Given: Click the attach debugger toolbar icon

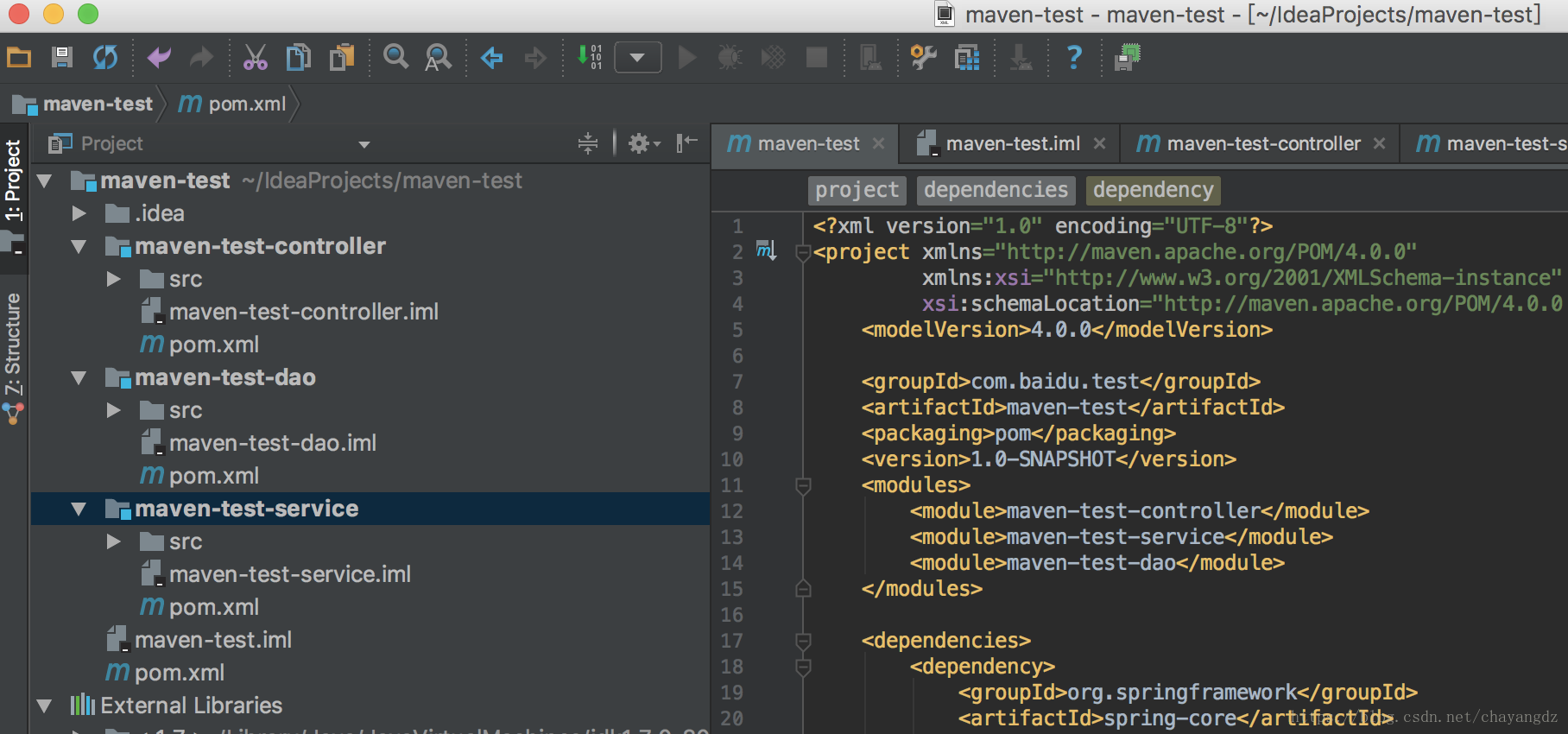Looking at the screenshot, I should [x=870, y=58].
